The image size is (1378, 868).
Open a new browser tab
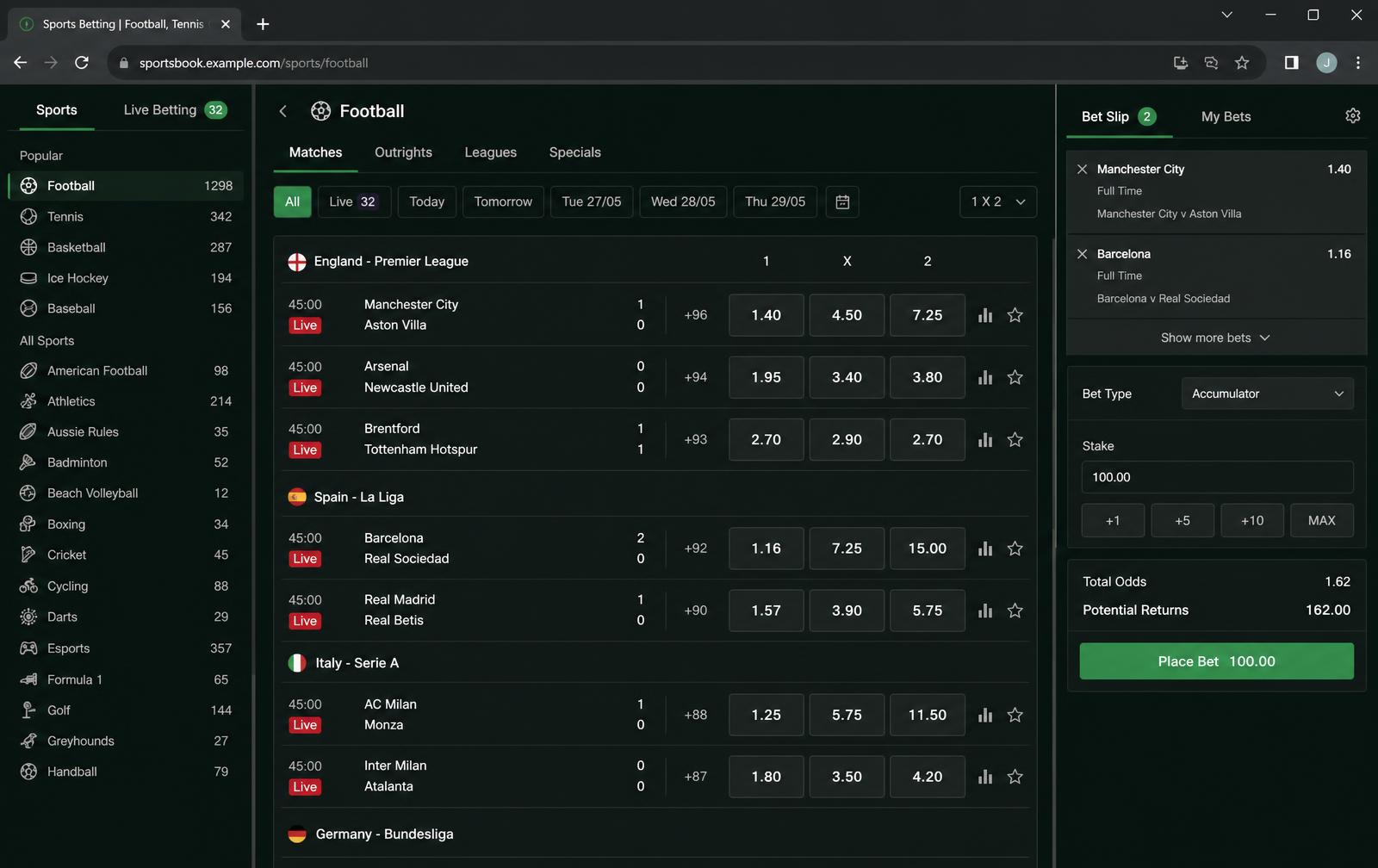tap(263, 24)
